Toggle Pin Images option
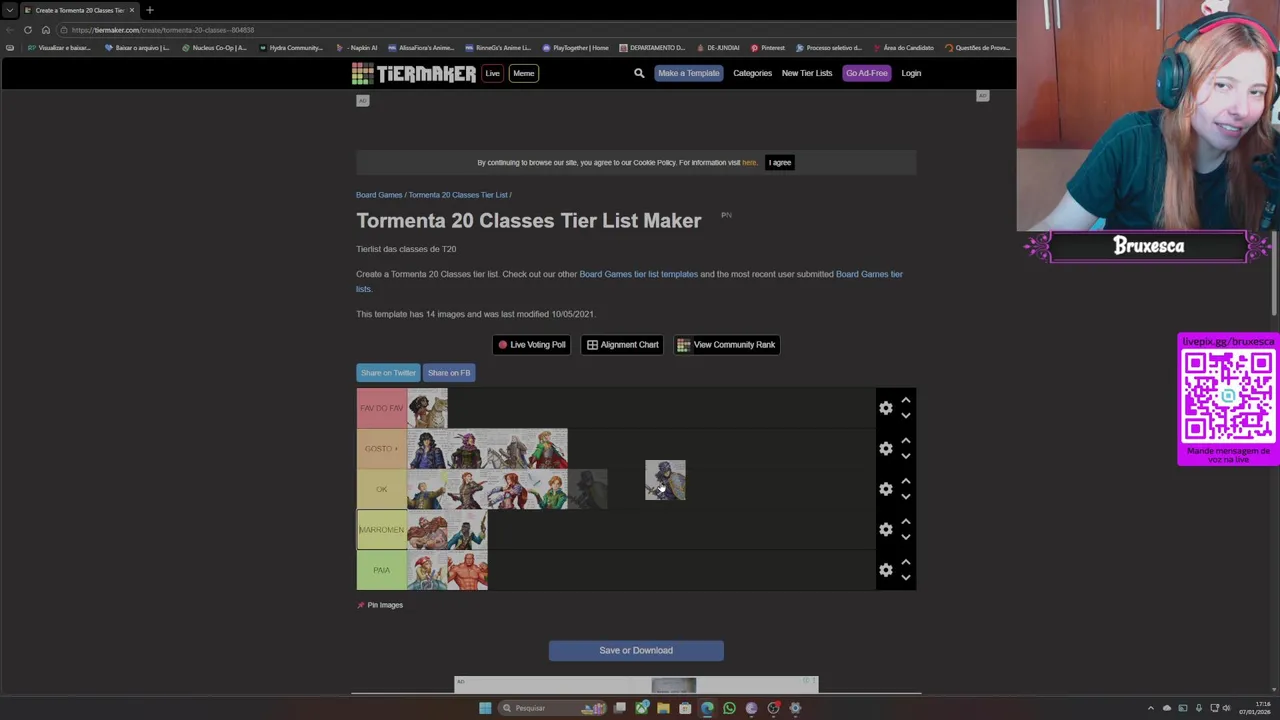This screenshot has height=720, width=1280. [380, 605]
